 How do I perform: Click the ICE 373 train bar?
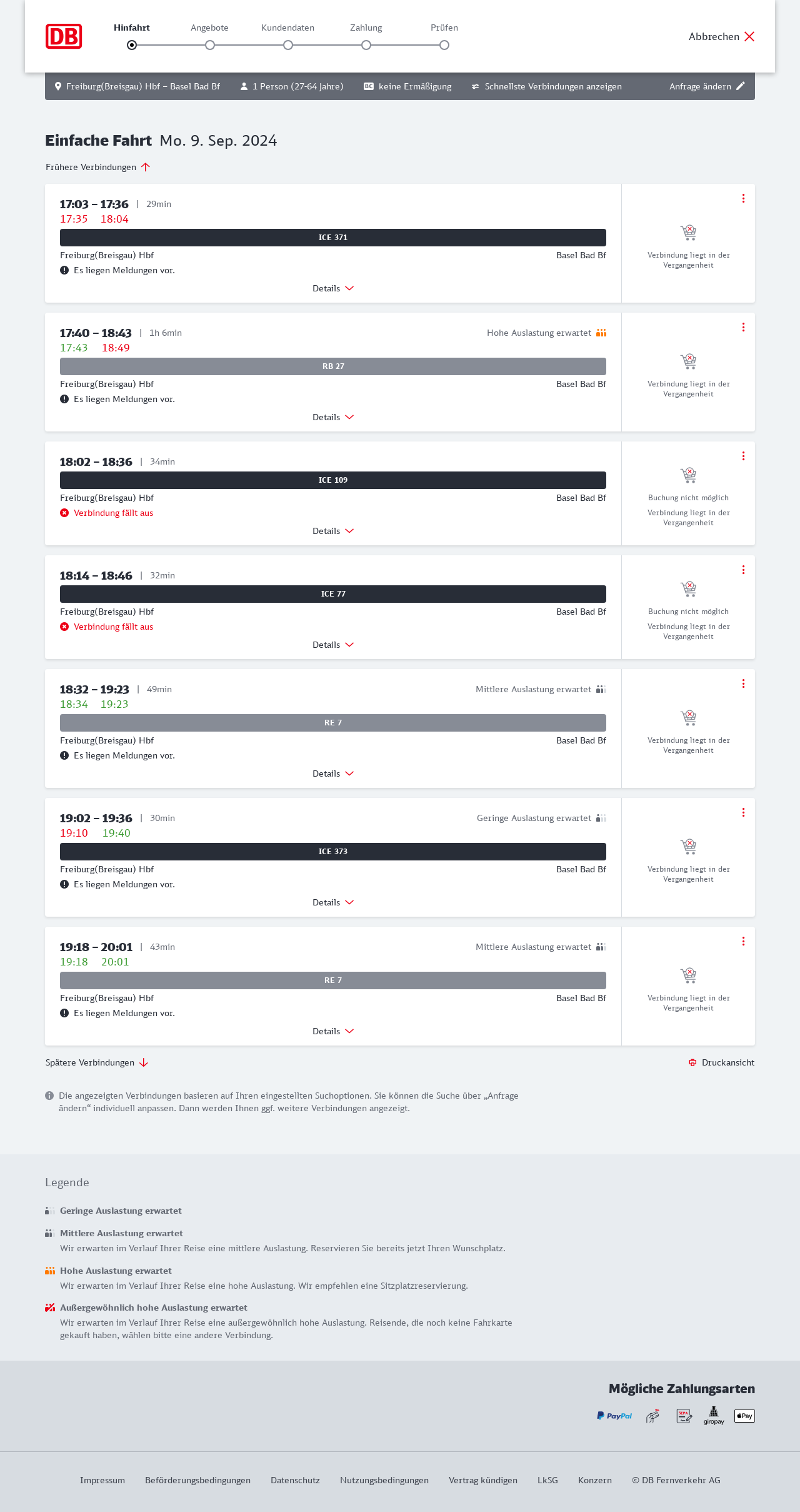[333, 852]
